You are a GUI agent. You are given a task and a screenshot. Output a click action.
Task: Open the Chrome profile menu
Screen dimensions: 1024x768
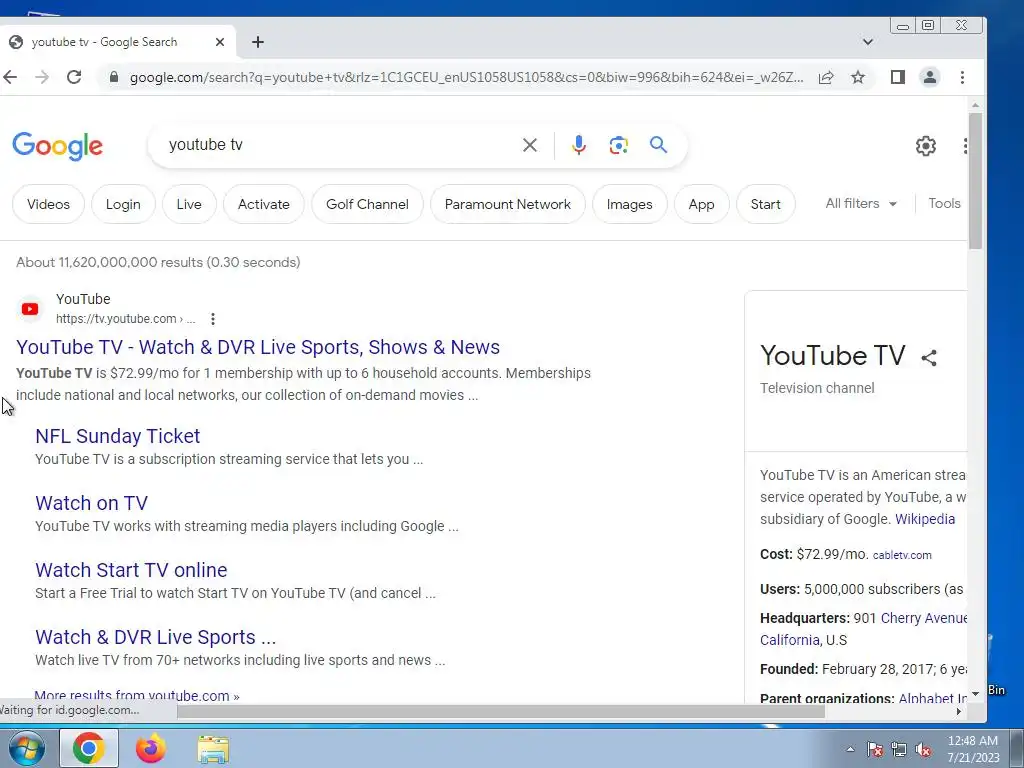929,77
